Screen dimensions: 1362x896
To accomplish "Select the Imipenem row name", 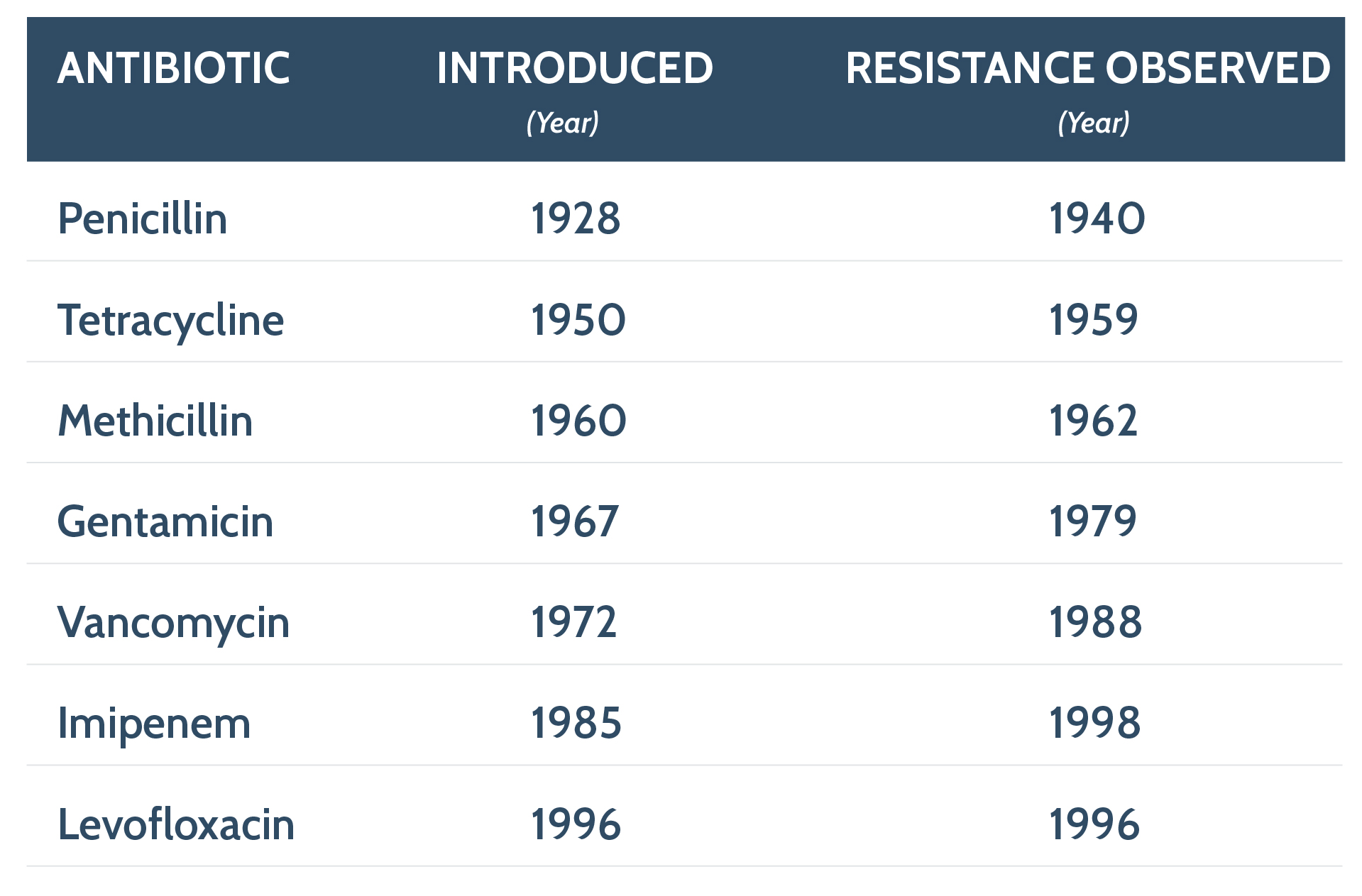I will tap(154, 724).
